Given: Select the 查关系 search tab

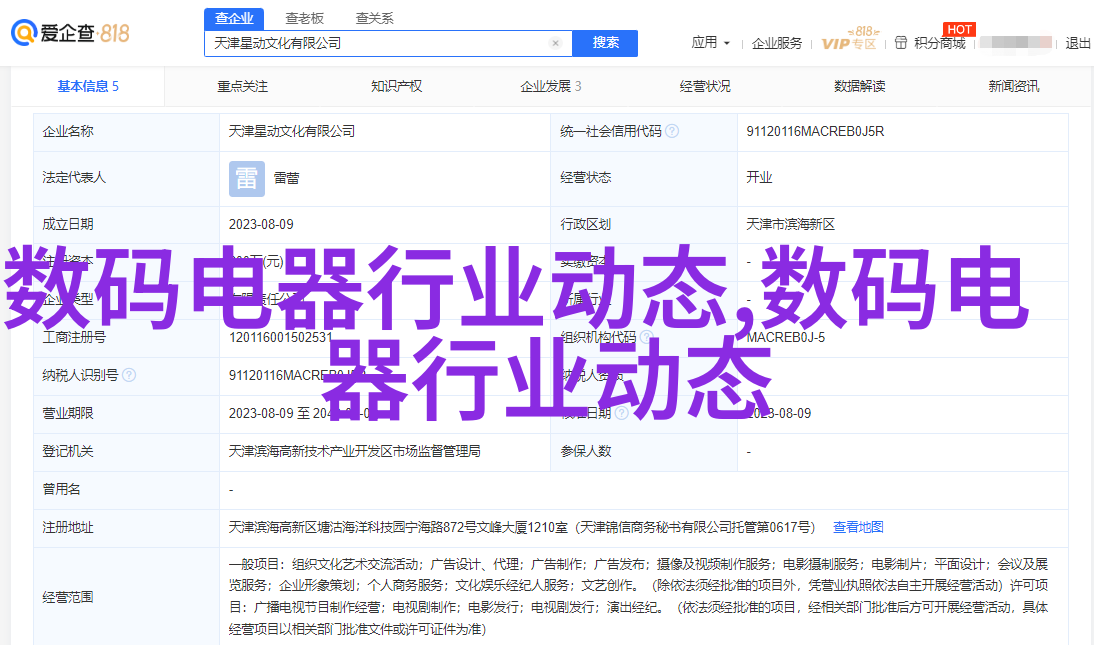Looking at the screenshot, I should [x=375, y=18].
